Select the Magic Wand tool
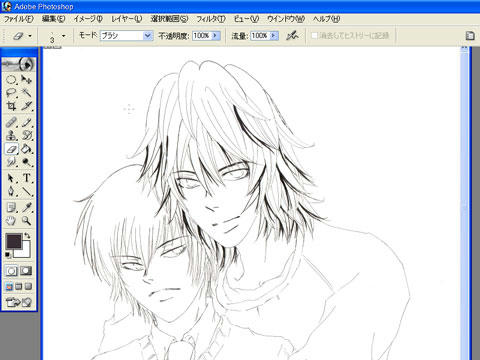This screenshot has width=480, height=360. tap(26, 92)
